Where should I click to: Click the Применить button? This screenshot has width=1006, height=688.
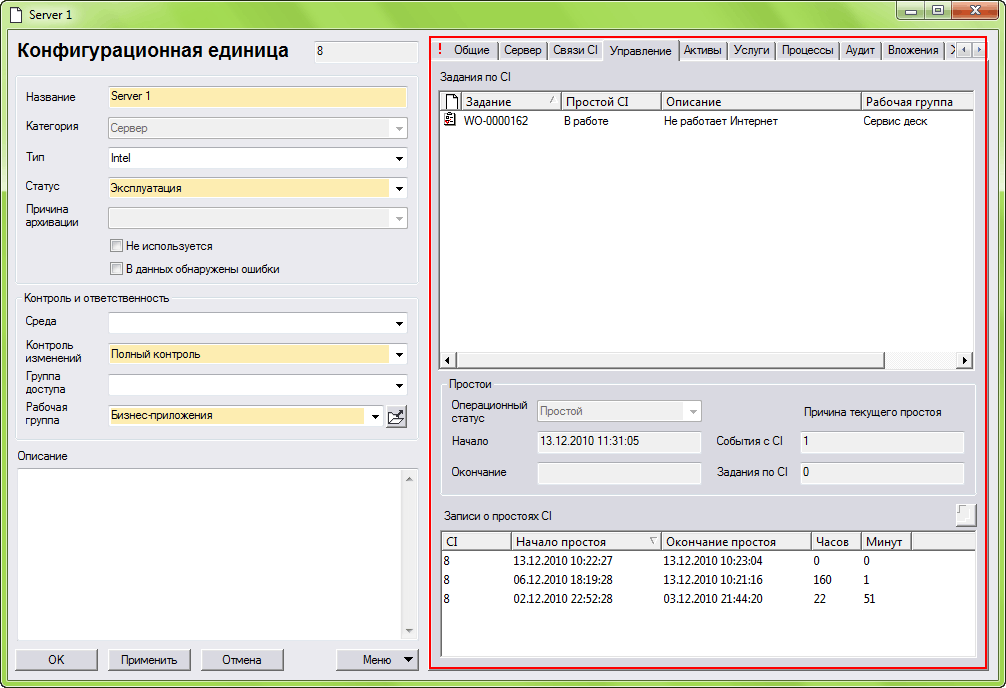click(x=149, y=660)
